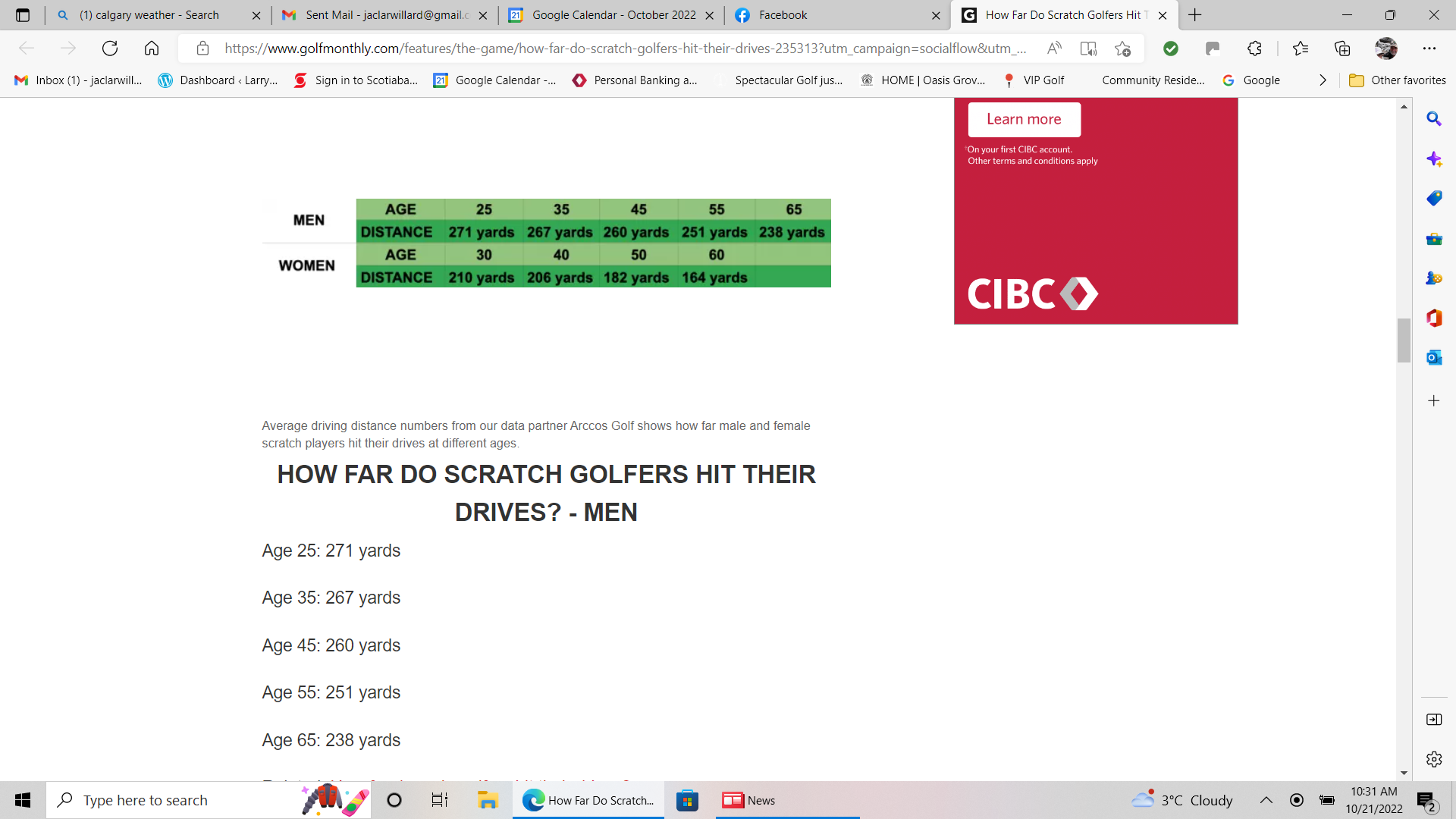
Task: Click the CIBC Learn more button
Action: pos(1024,119)
